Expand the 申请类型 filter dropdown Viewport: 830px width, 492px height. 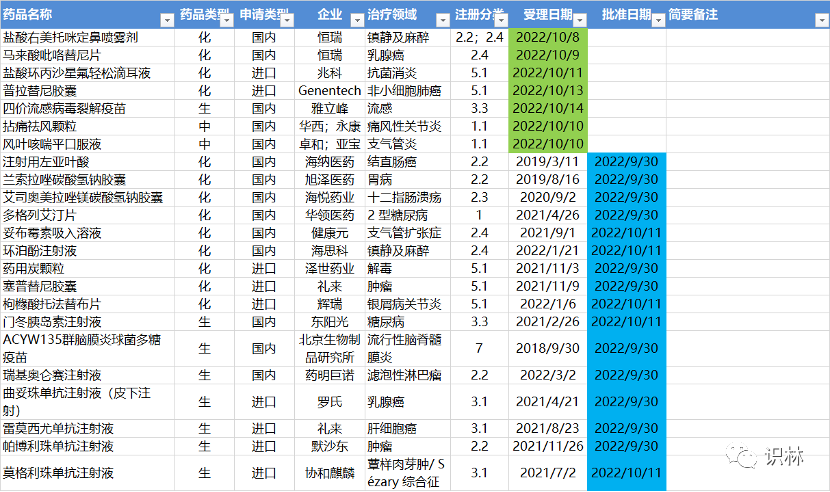tap(288, 19)
